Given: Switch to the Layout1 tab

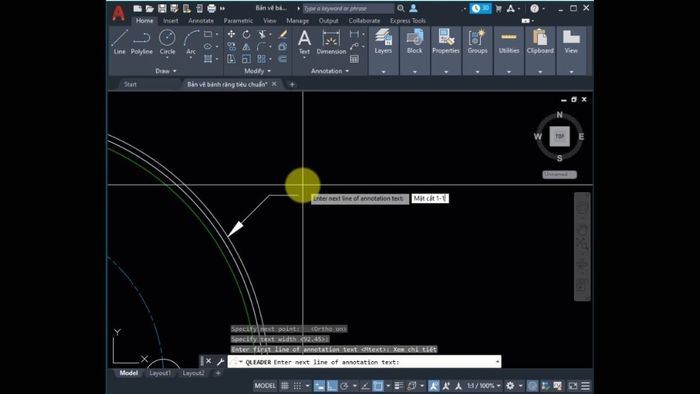Looking at the screenshot, I should click(160, 373).
